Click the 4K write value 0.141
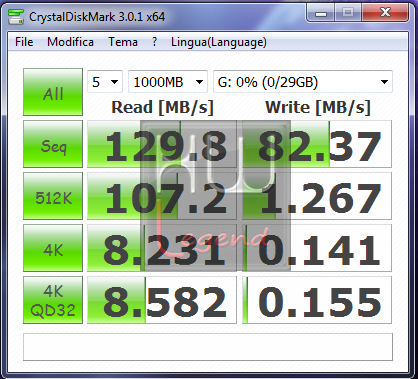Screen dimensions: 418x379 [317, 248]
